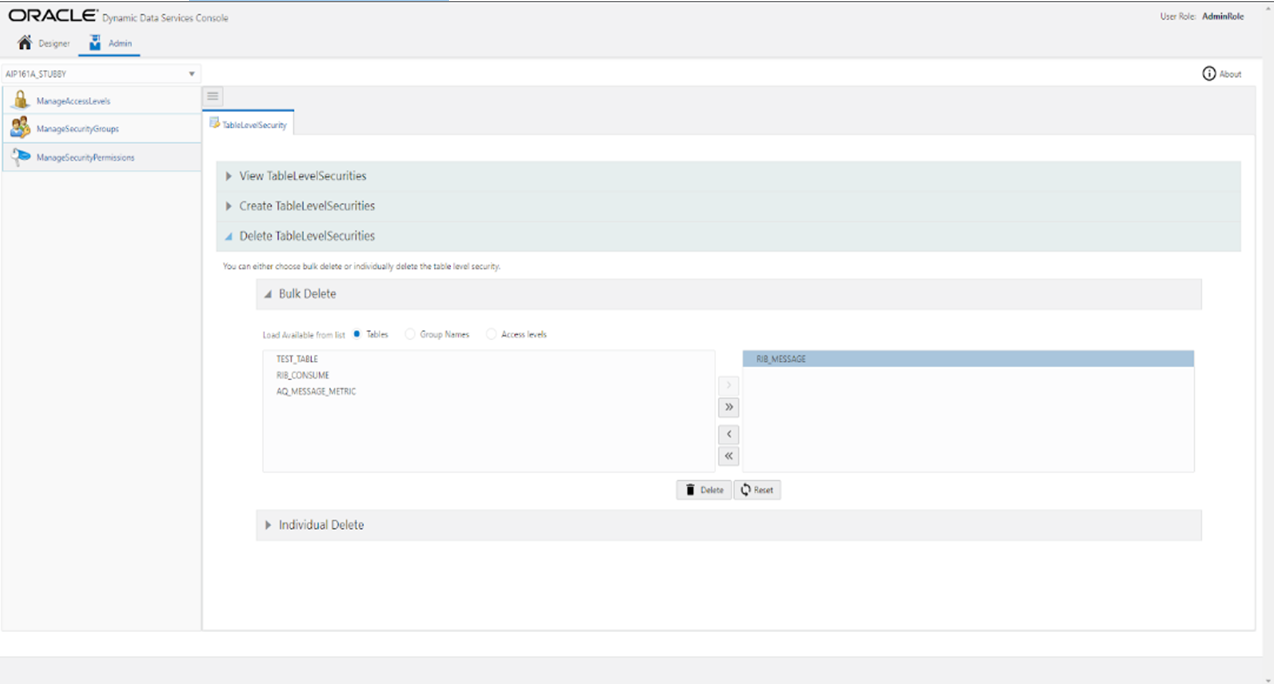Open the hamburger menu above TableLevelSecurity
The image size is (1275, 684).
click(x=212, y=95)
